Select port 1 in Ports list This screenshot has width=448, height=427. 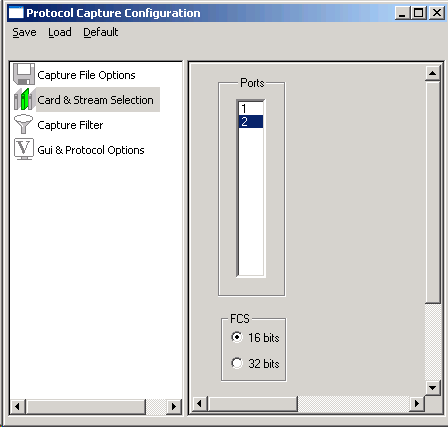click(x=251, y=109)
